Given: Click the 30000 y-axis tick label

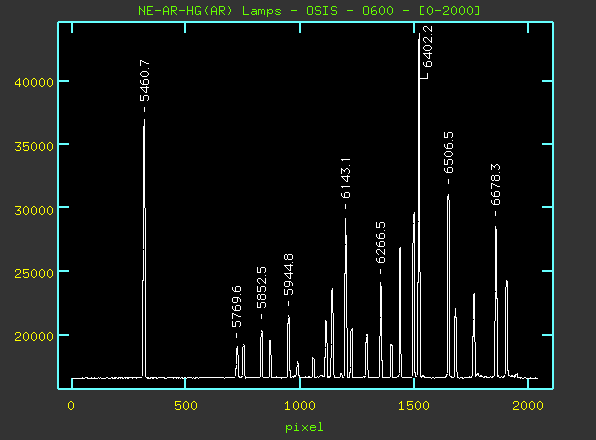Looking at the screenshot, I should click(34, 210).
